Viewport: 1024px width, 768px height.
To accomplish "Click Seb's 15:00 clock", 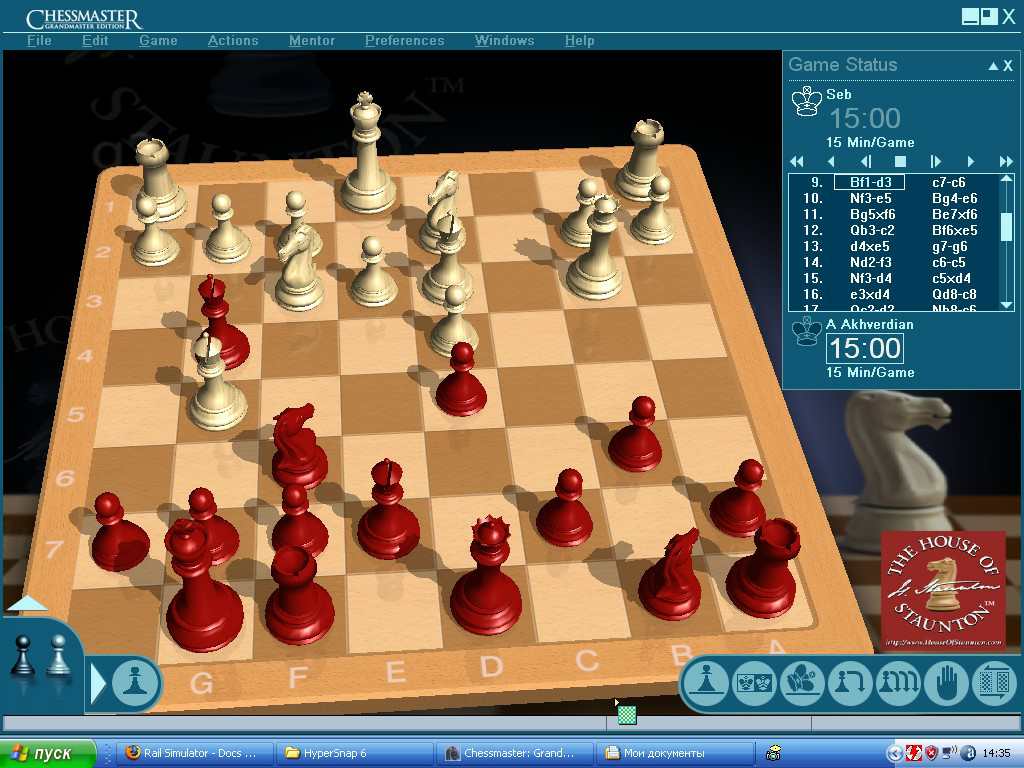I will (x=865, y=118).
